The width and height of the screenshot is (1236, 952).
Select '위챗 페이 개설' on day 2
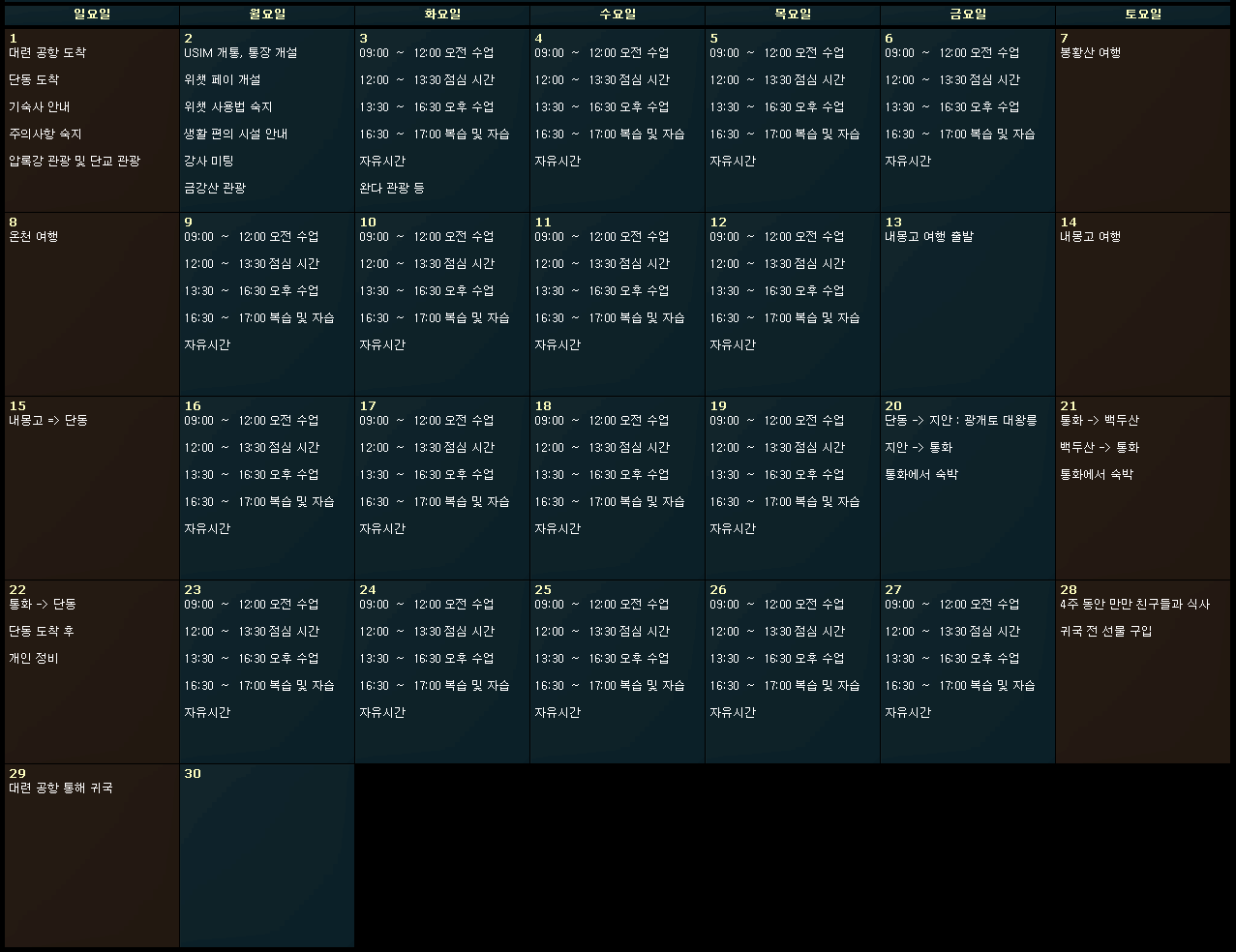click(x=223, y=80)
